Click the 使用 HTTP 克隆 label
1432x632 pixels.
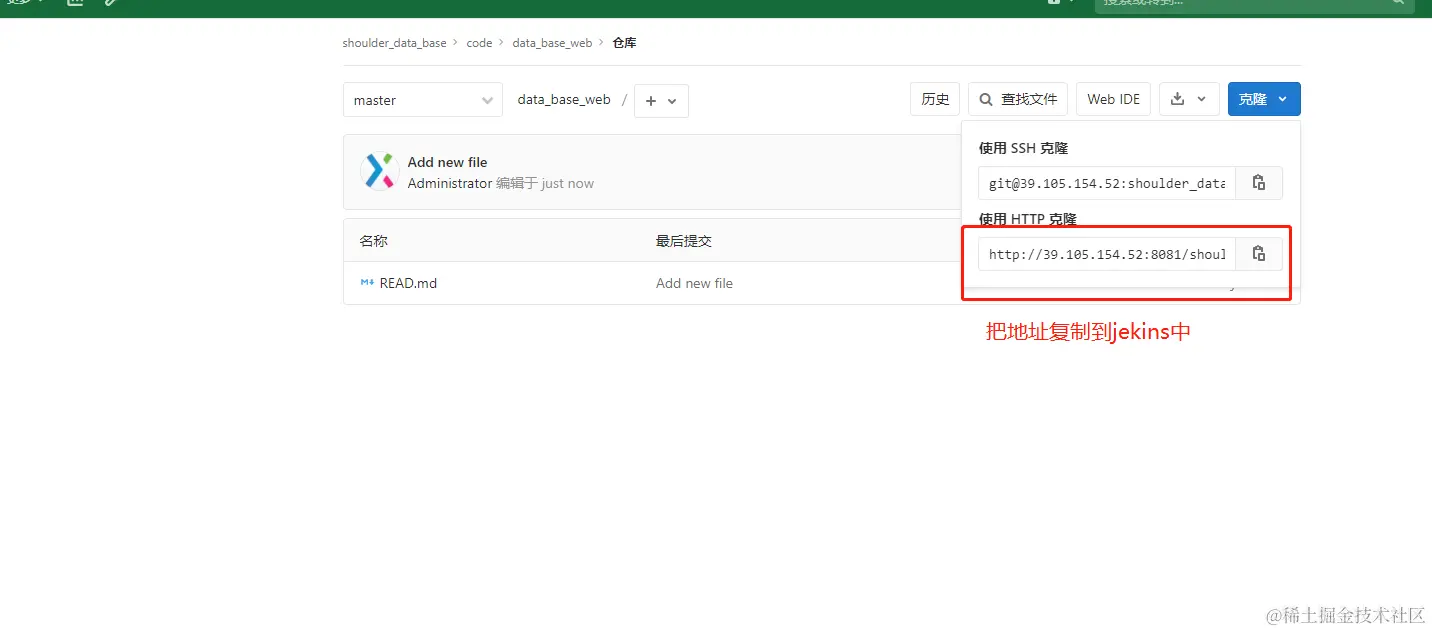pos(1027,219)
